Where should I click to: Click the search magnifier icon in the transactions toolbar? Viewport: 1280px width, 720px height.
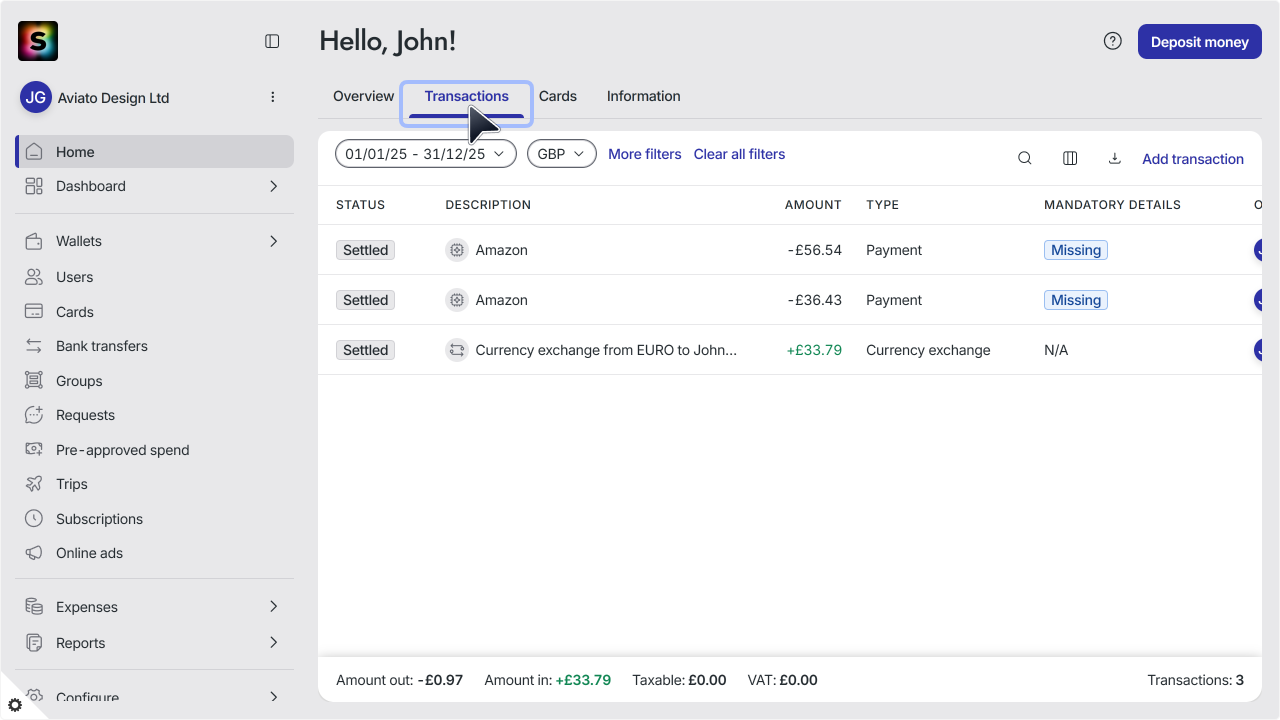(x=1024, y=158)
